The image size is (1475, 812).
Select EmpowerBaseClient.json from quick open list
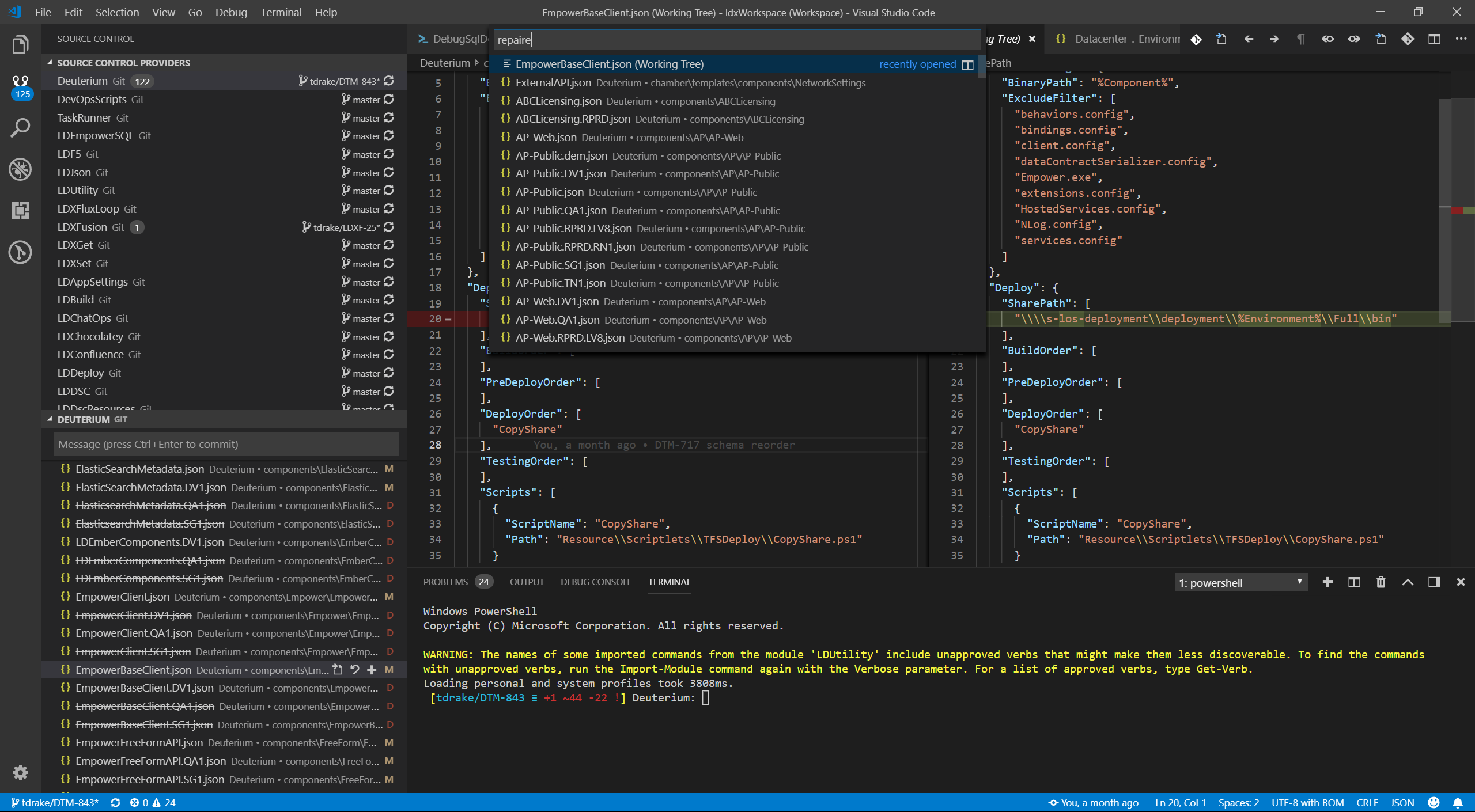click(608, 64)
